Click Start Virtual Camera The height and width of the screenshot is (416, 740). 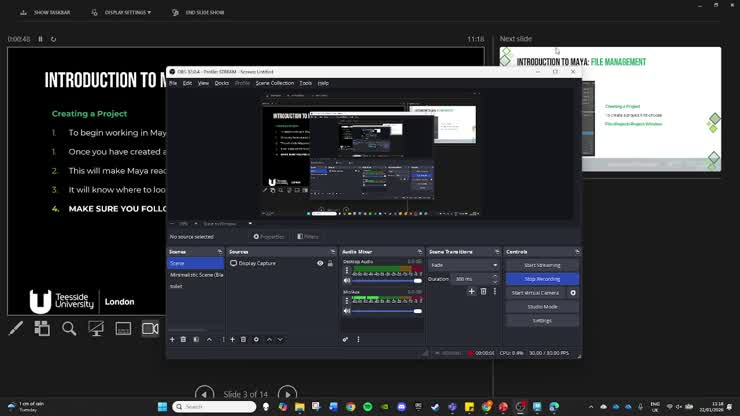[536, 293]
